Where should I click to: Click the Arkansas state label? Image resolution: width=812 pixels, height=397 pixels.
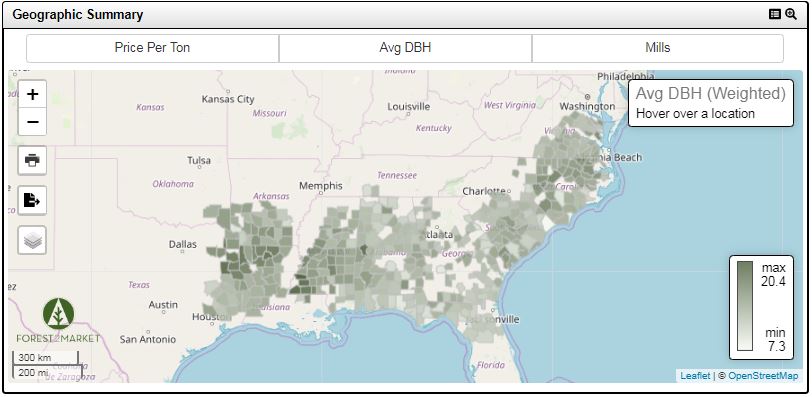271,196
